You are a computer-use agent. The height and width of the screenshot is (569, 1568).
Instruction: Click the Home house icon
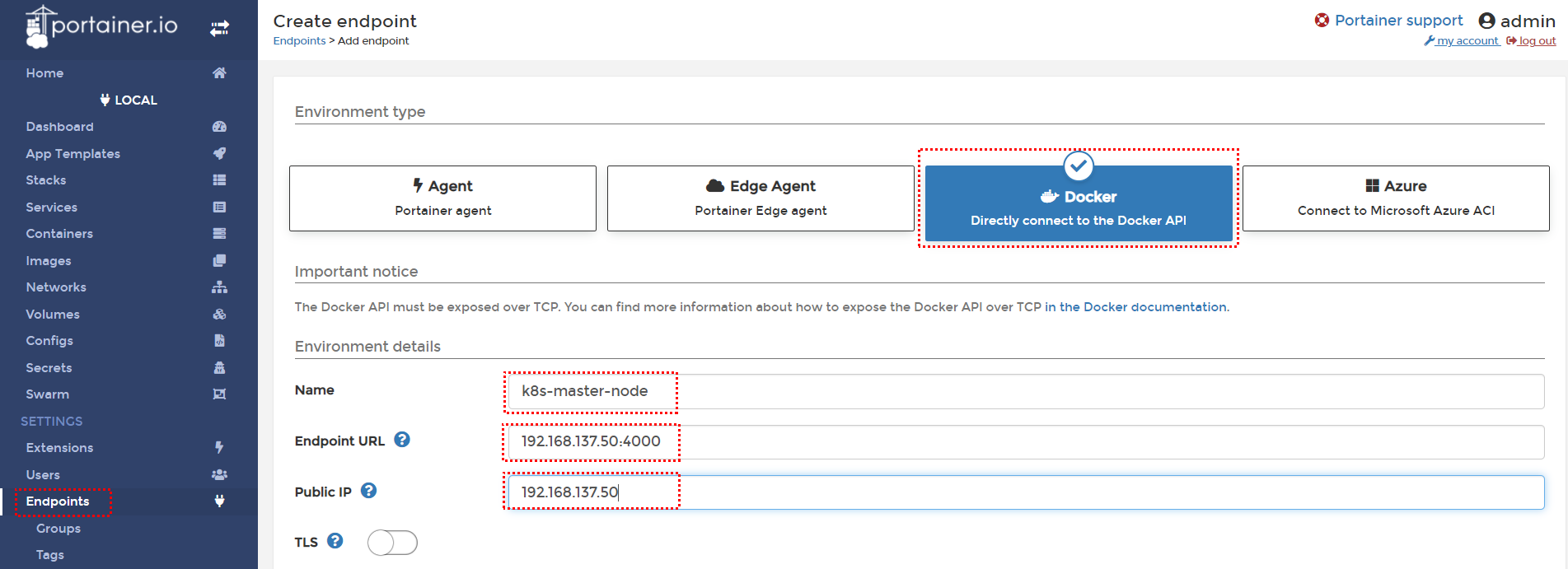pyautogui.click(x=219, y=72)
